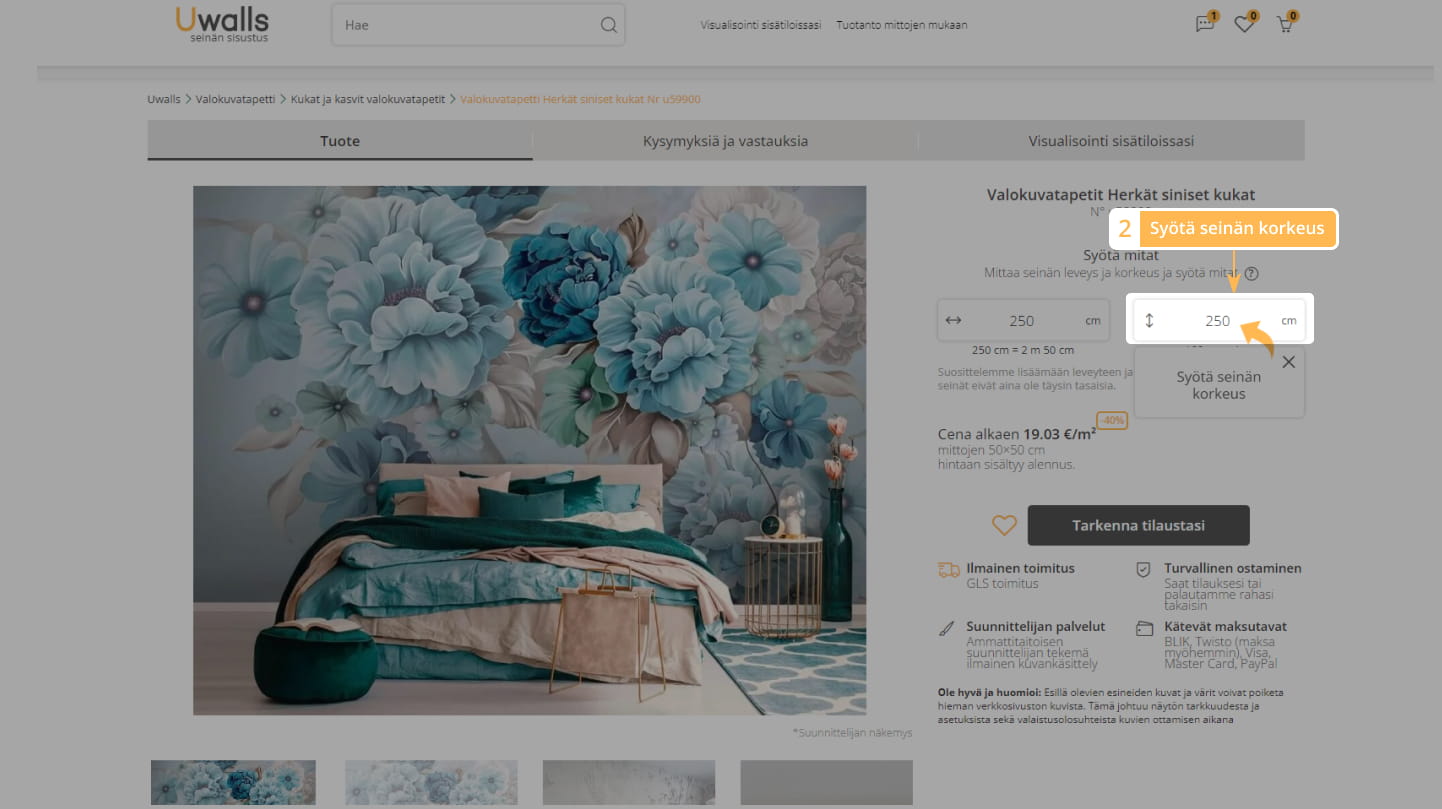Image resolution: width=1442 pixels, height=809 pixels.
Task: Close the 'Syötä seinän korkeus' tooltip
Action: click(1288, 362)
